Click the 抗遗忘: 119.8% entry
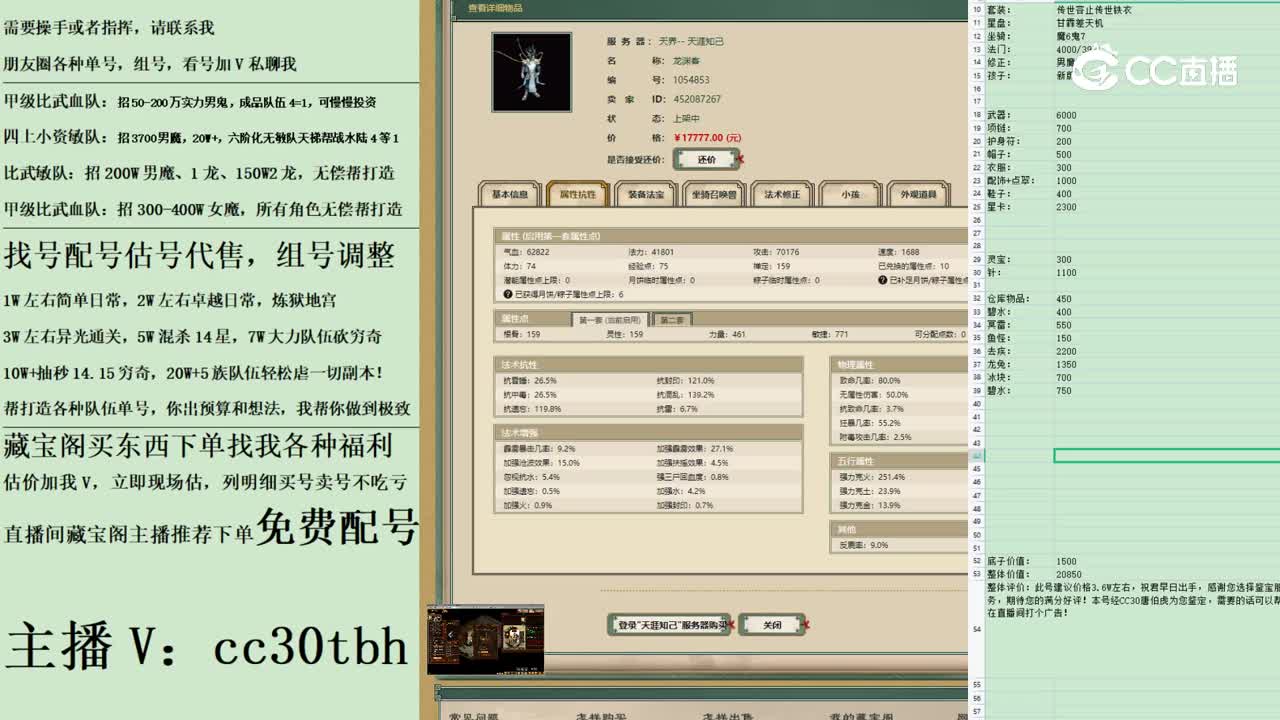Image resolution: width=1280 pixels, height=720 pixels. pyautogui.click(x=533, y=409)
